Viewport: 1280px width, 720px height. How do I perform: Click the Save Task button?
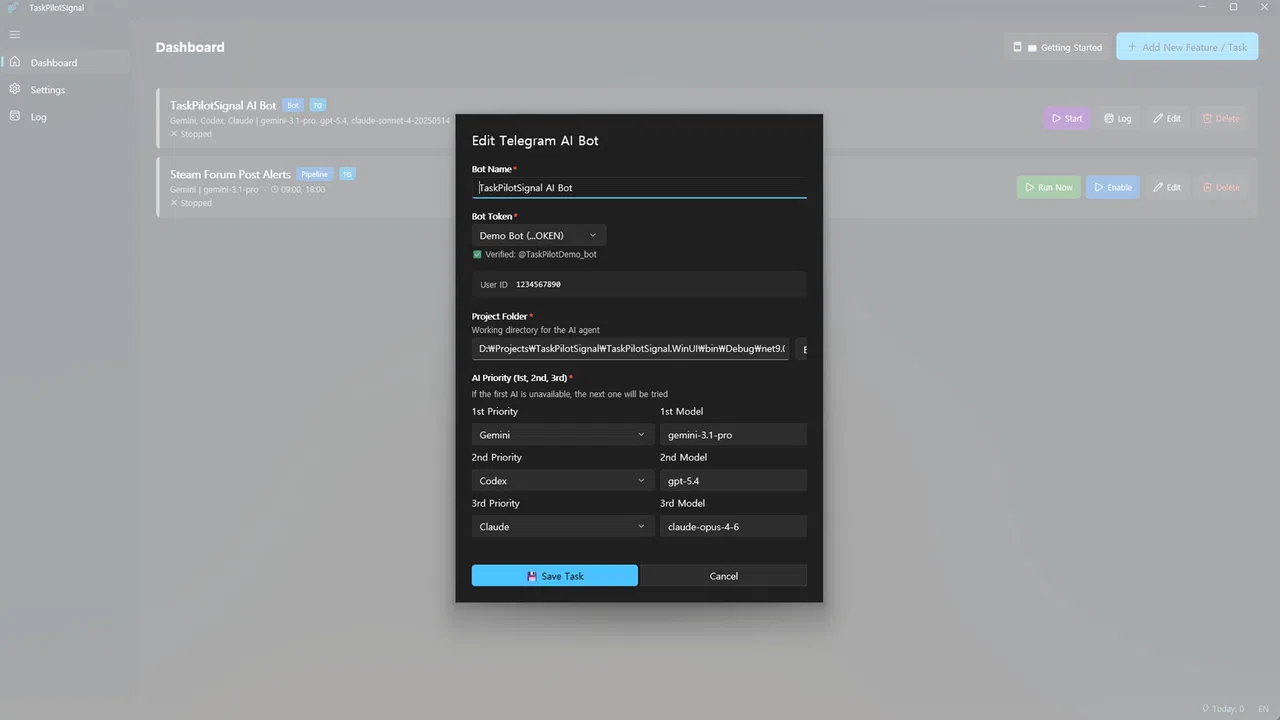[x=555, y=576]
